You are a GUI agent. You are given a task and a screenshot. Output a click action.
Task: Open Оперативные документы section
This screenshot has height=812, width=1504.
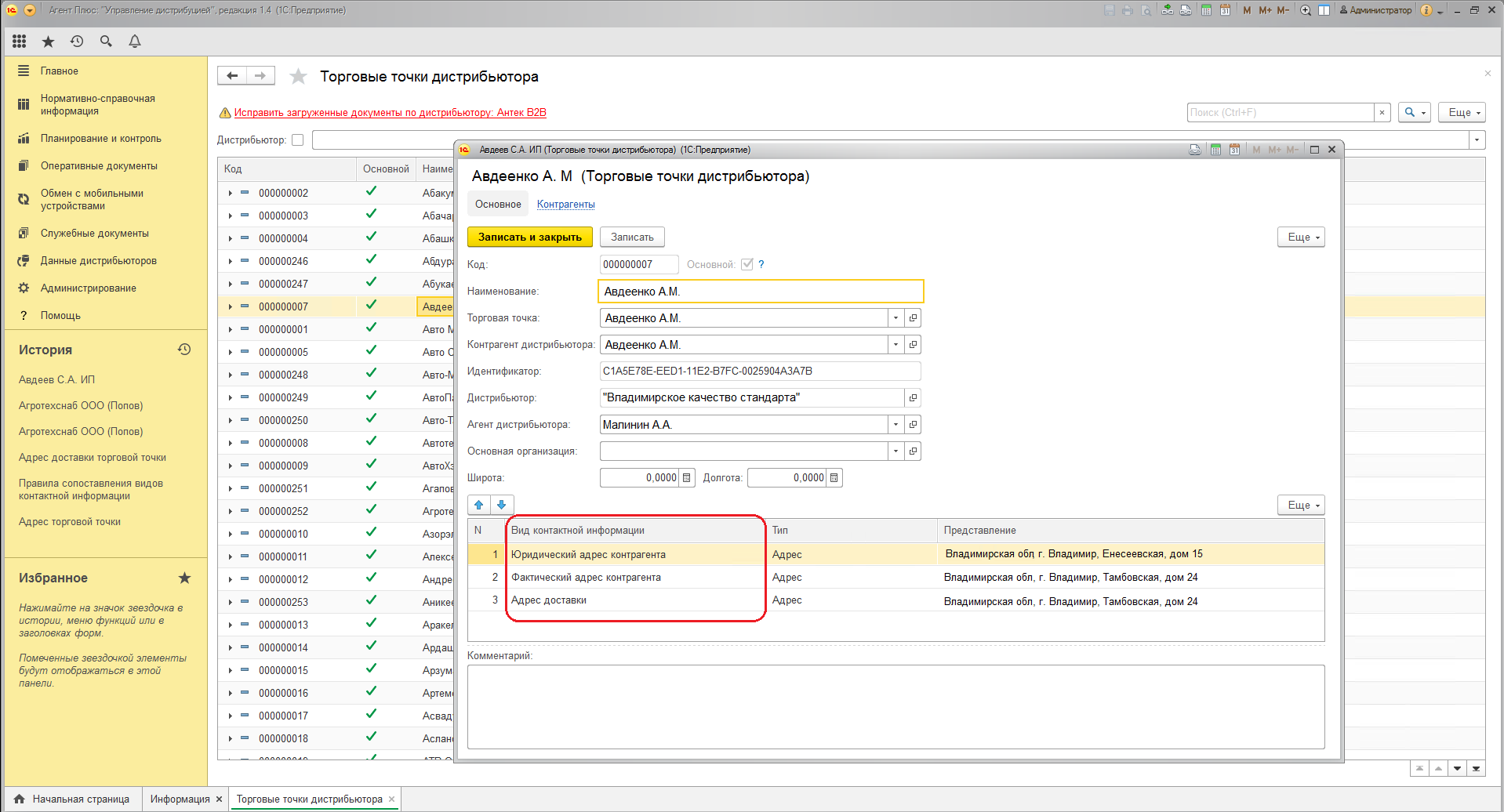[x=99, y=165]
